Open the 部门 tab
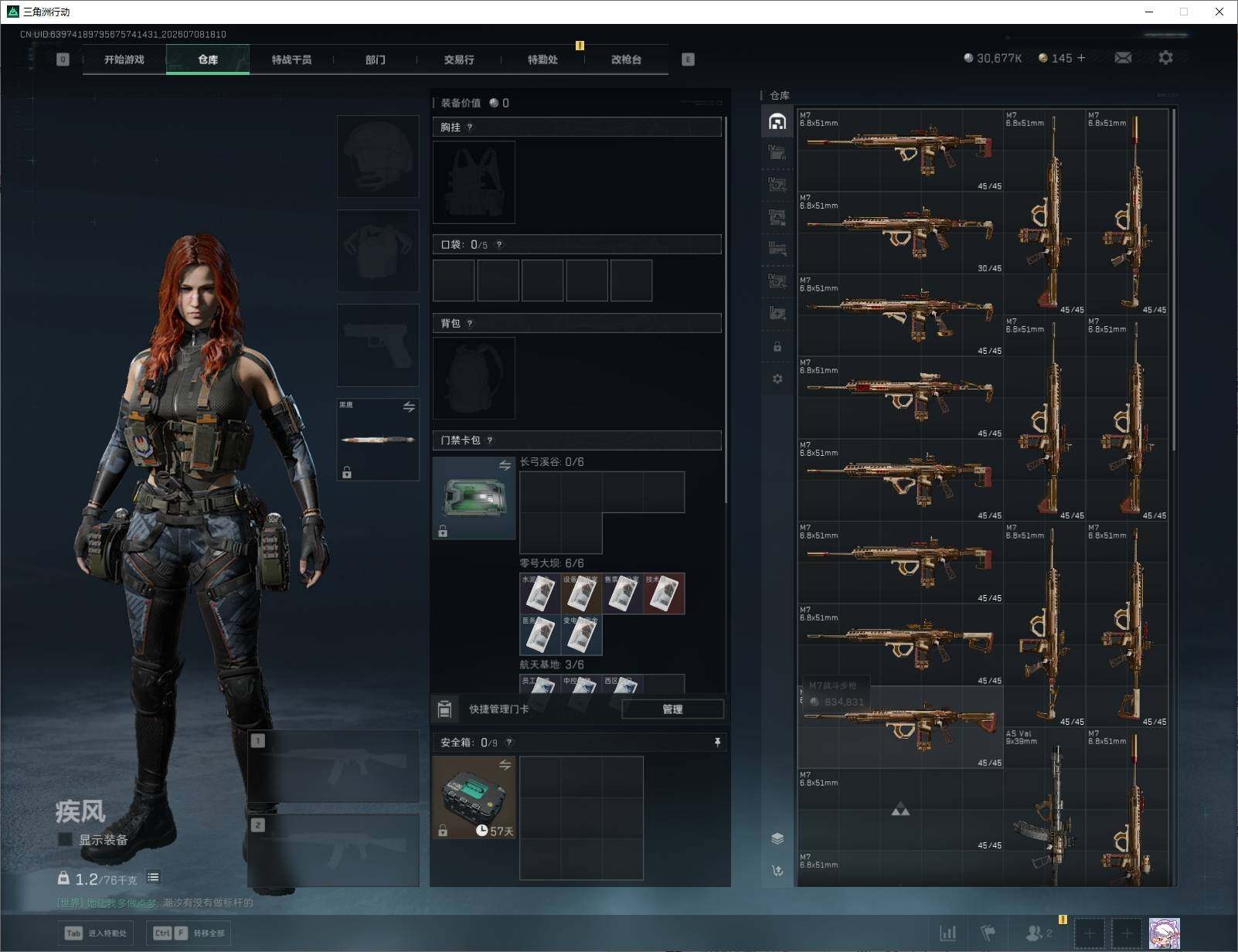Image resolution: width=1238 pixels, height=952 pixels. coord(376,59)
